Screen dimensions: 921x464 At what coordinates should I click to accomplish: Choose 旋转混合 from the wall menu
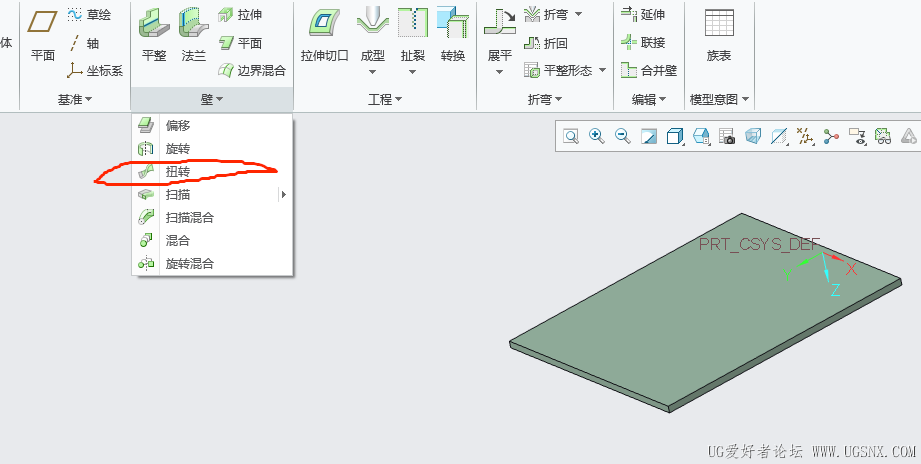click(211, 264)
